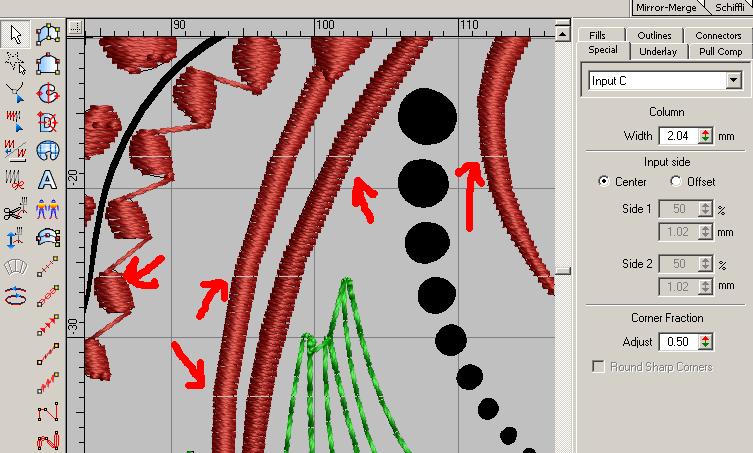The image size is (753, 453).
Task: Click the Side 2 mm field showing 1.02
Action: tap(679, 287)
